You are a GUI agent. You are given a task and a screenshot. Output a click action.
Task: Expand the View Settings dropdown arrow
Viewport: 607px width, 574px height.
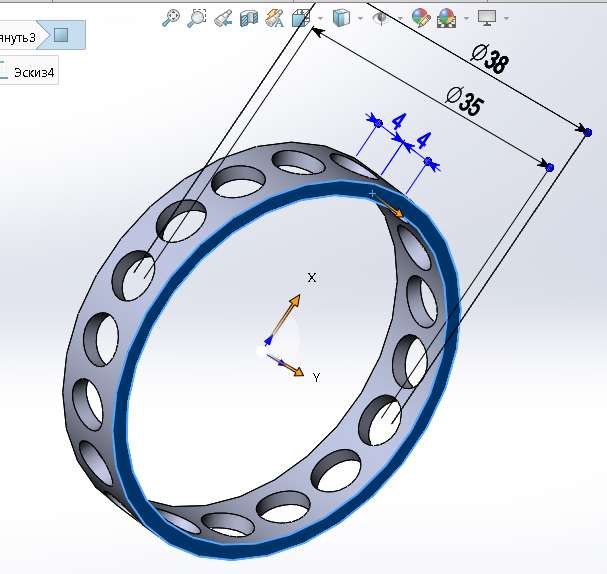[506, 18]
